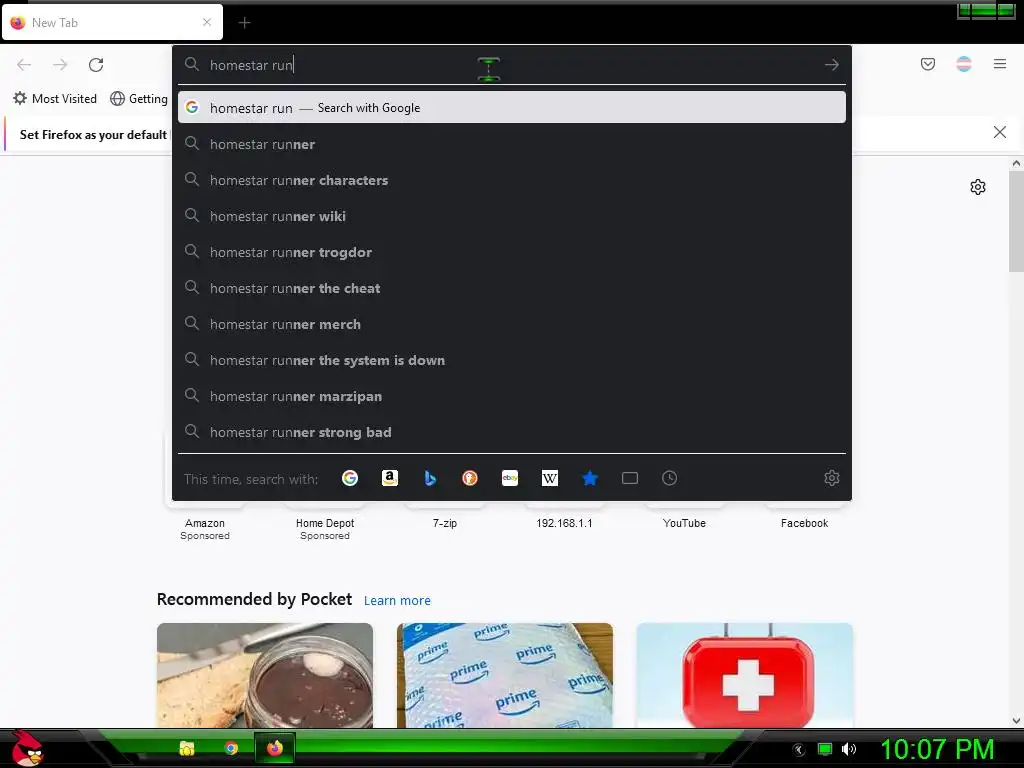Choose eBay one-off search engine icon
This screenshot has height=768, width=1024.
pos(510,478)
